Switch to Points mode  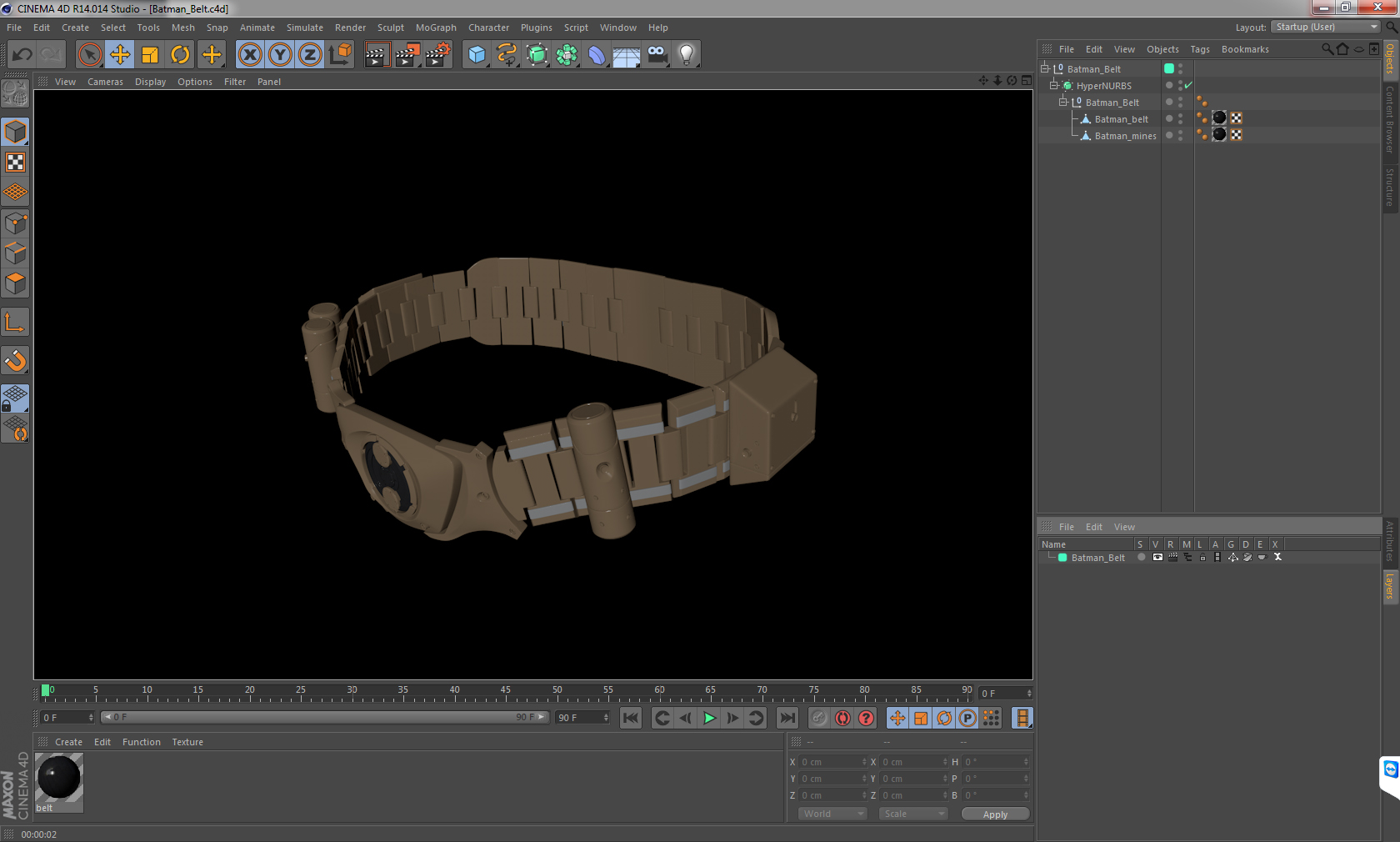(16, 223)
